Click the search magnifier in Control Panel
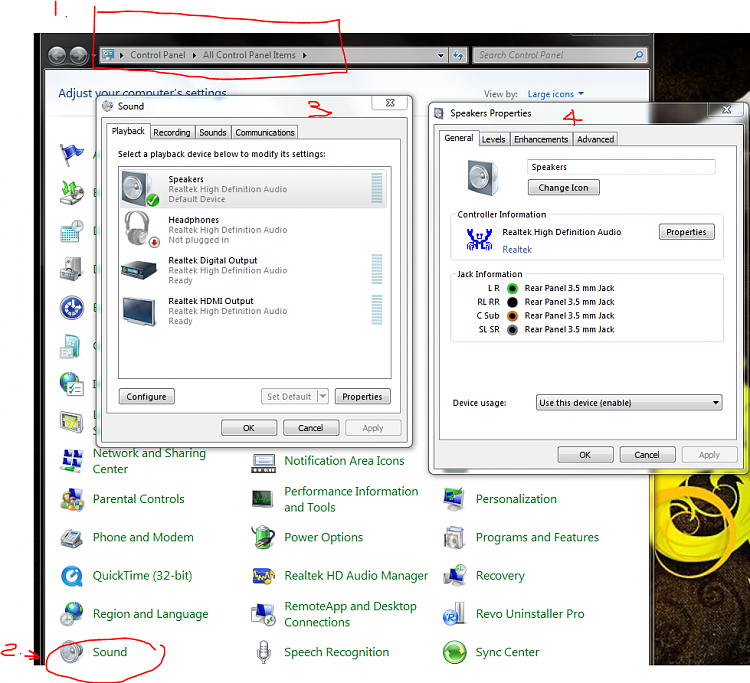This screenshot has width=750, height=683. tap(638, 55)
